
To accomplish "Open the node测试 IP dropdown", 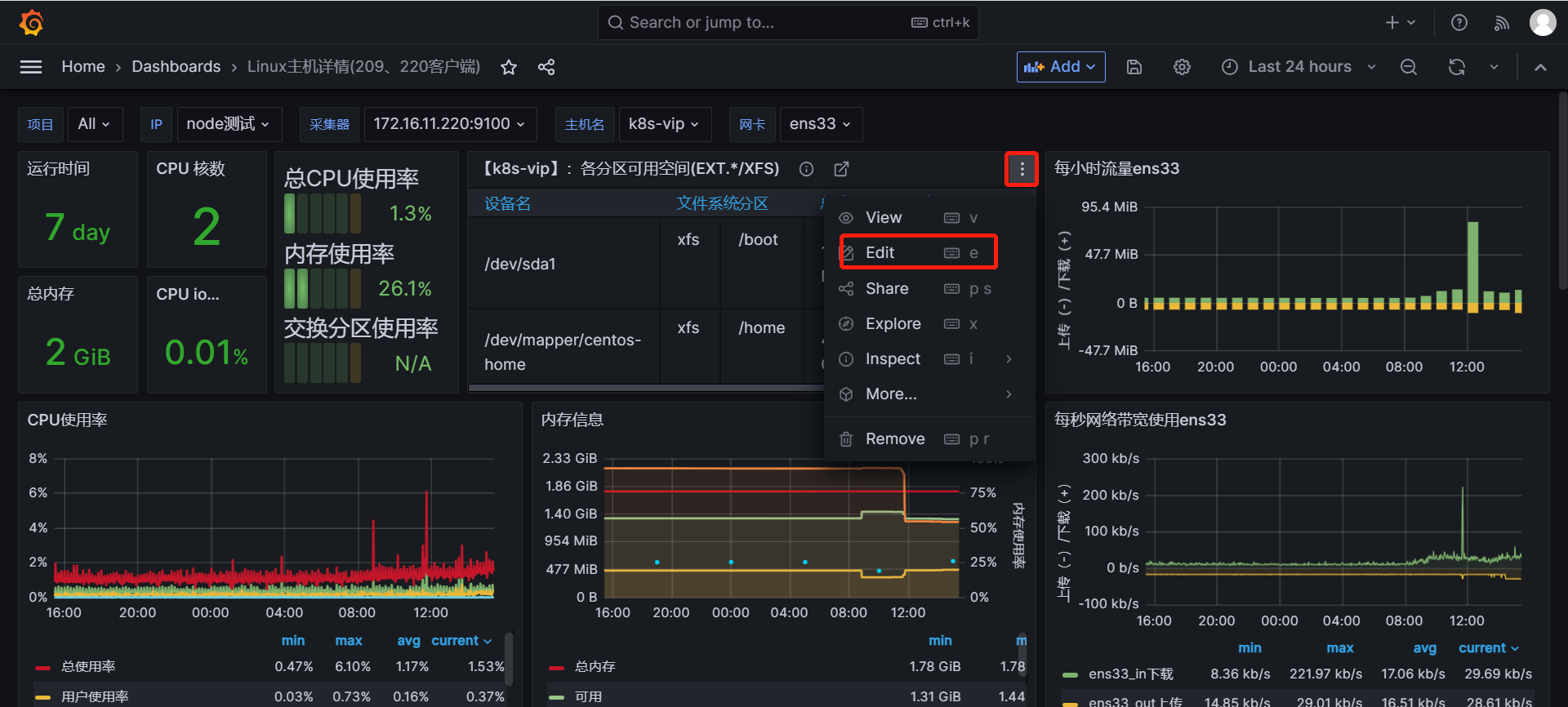I will pyautogui.click(x=228, y=124).
